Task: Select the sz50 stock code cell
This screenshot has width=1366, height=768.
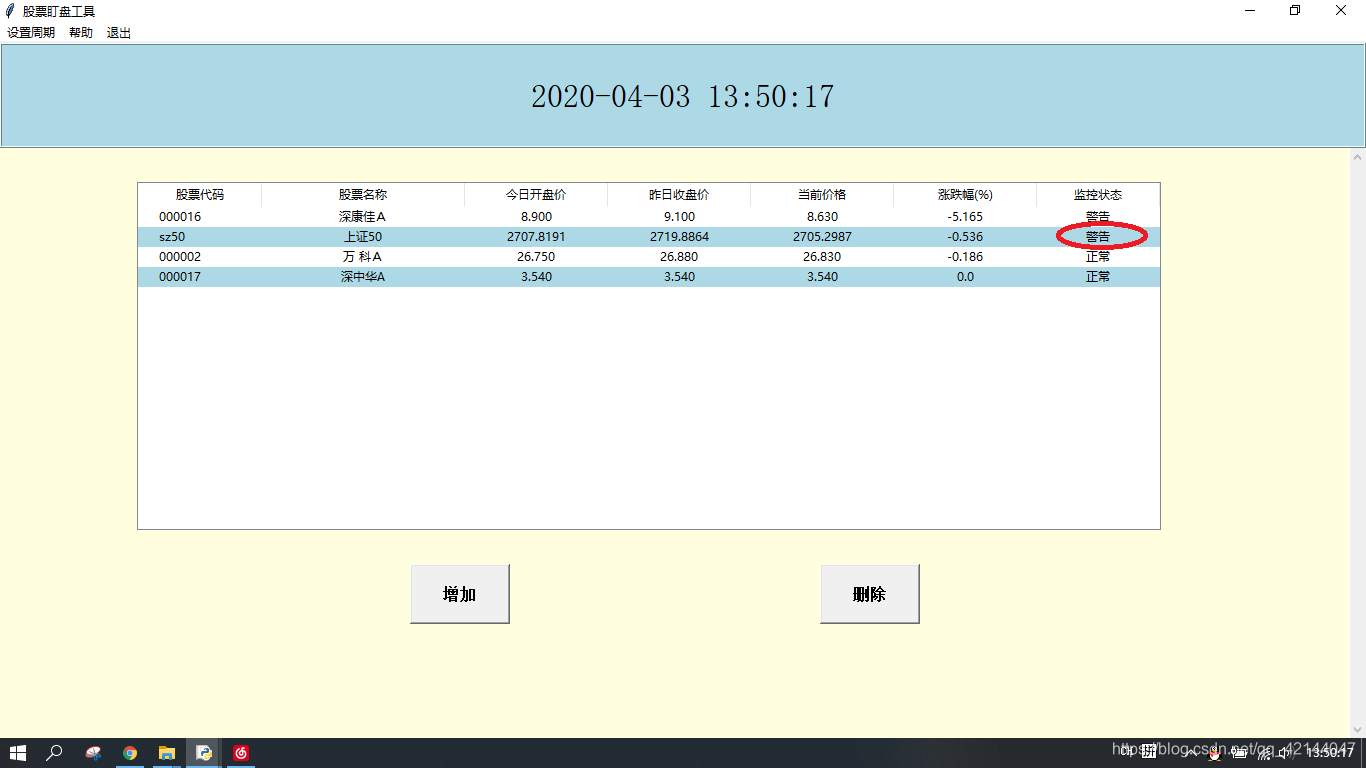Action: pos(172,237)
